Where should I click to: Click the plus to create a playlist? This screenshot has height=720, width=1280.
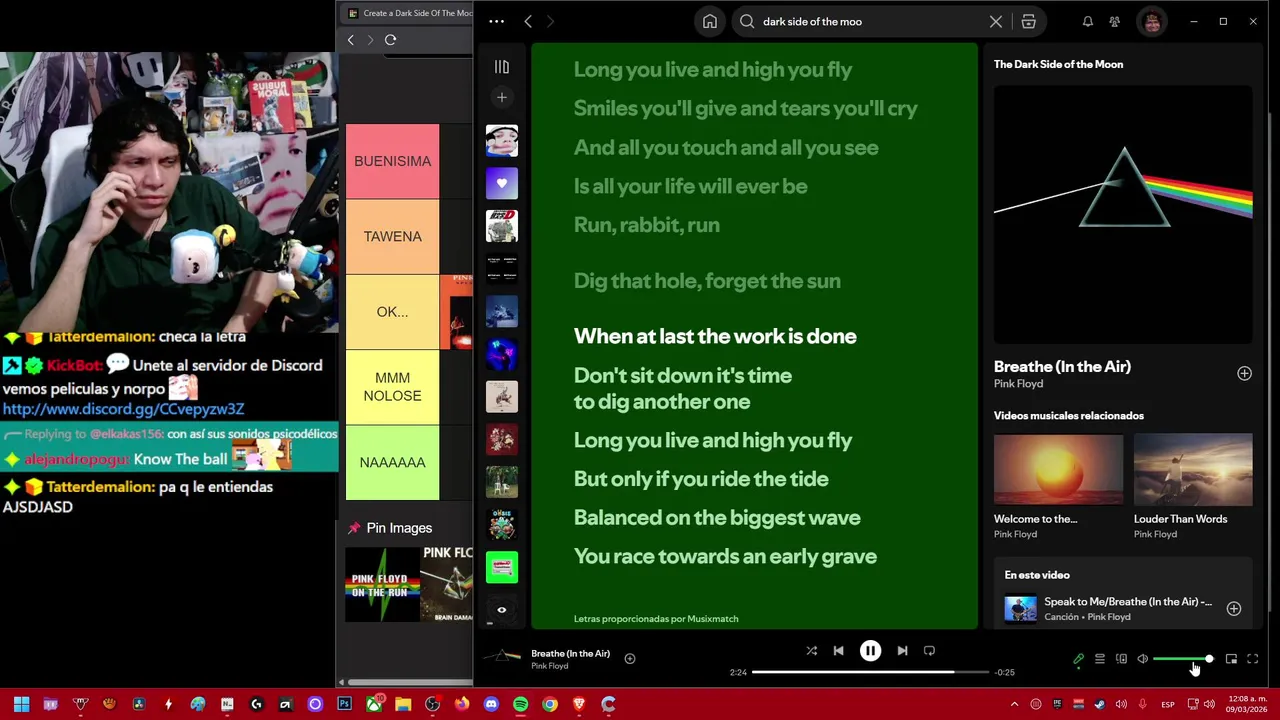(502, 97)
